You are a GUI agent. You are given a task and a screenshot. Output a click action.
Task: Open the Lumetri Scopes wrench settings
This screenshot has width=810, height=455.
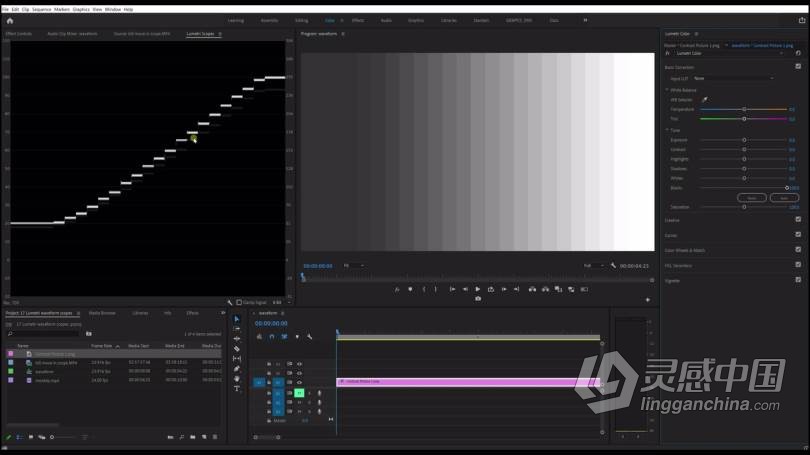point(229,302)
